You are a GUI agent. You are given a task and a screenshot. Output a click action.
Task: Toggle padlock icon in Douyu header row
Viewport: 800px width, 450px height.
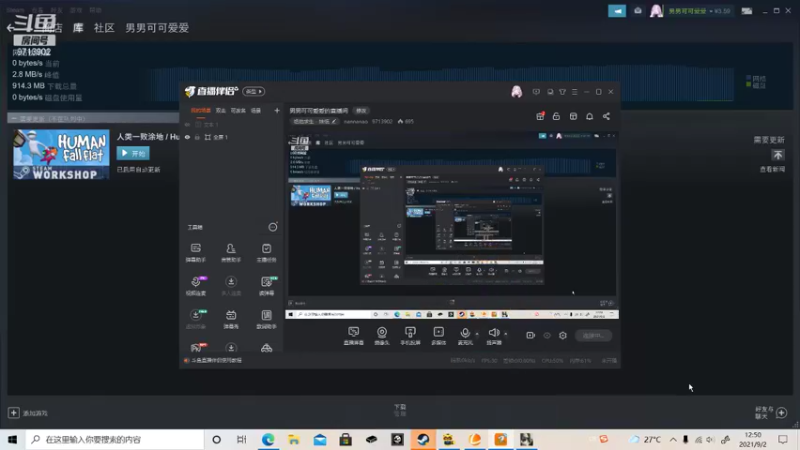(556, 116)
